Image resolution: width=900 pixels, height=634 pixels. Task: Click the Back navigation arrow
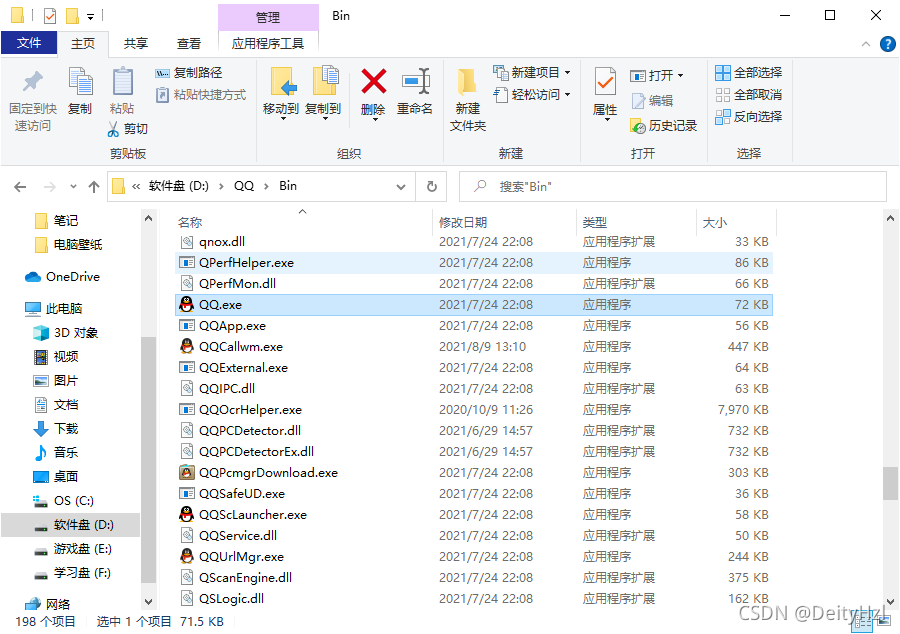tap(20, 186)
